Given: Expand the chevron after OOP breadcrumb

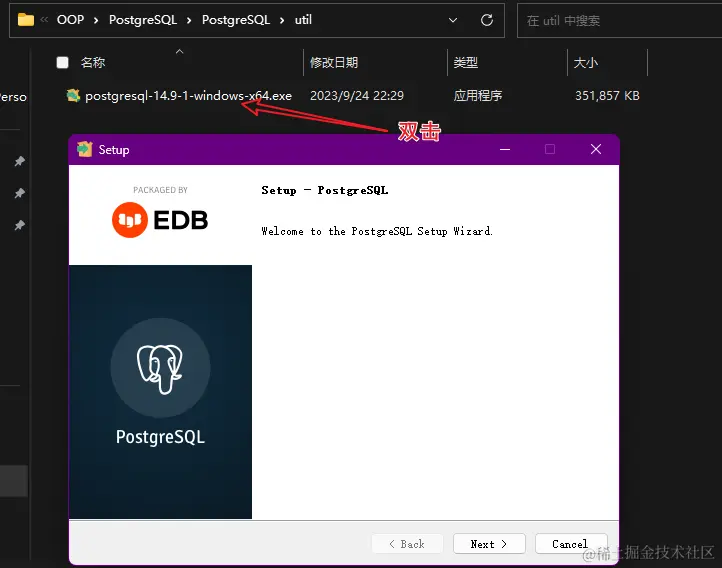Looking at the screenshot, I should [x=96, y=20].
